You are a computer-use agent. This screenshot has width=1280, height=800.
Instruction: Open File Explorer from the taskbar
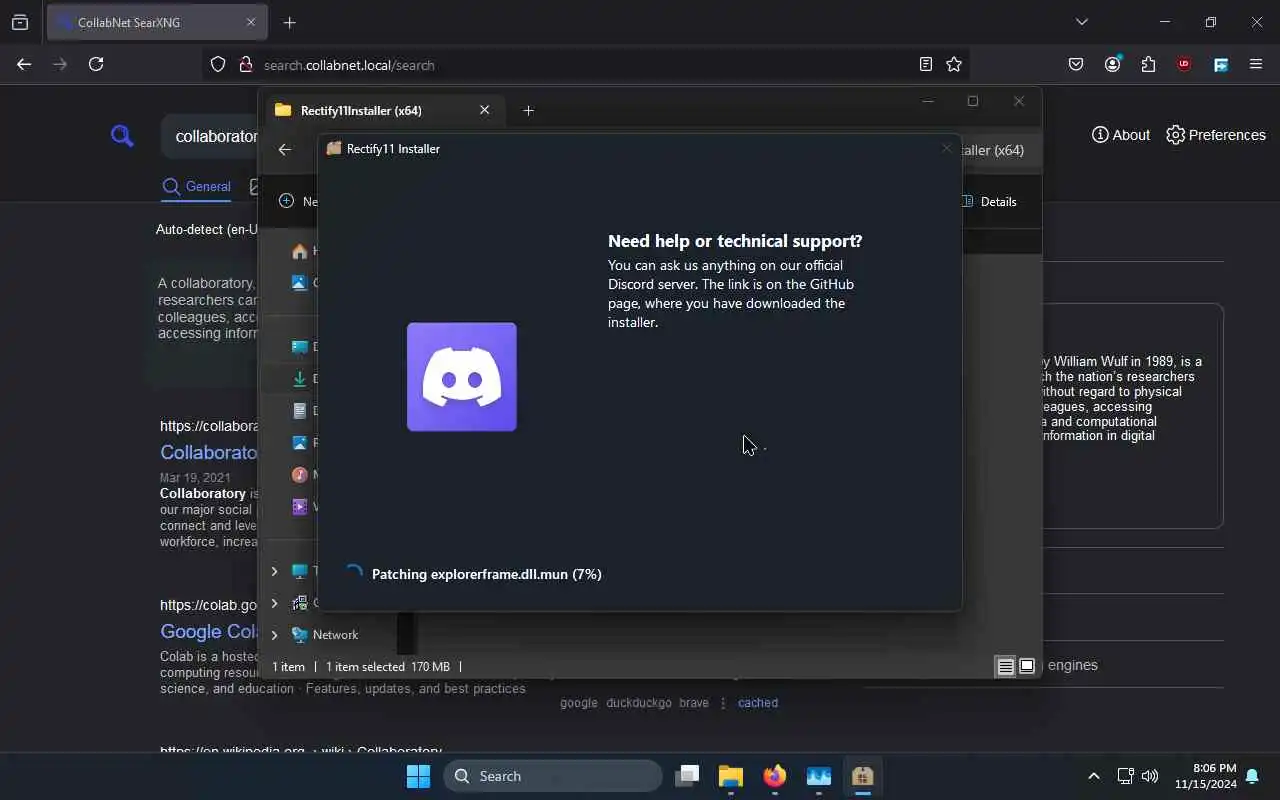(731, 776)
